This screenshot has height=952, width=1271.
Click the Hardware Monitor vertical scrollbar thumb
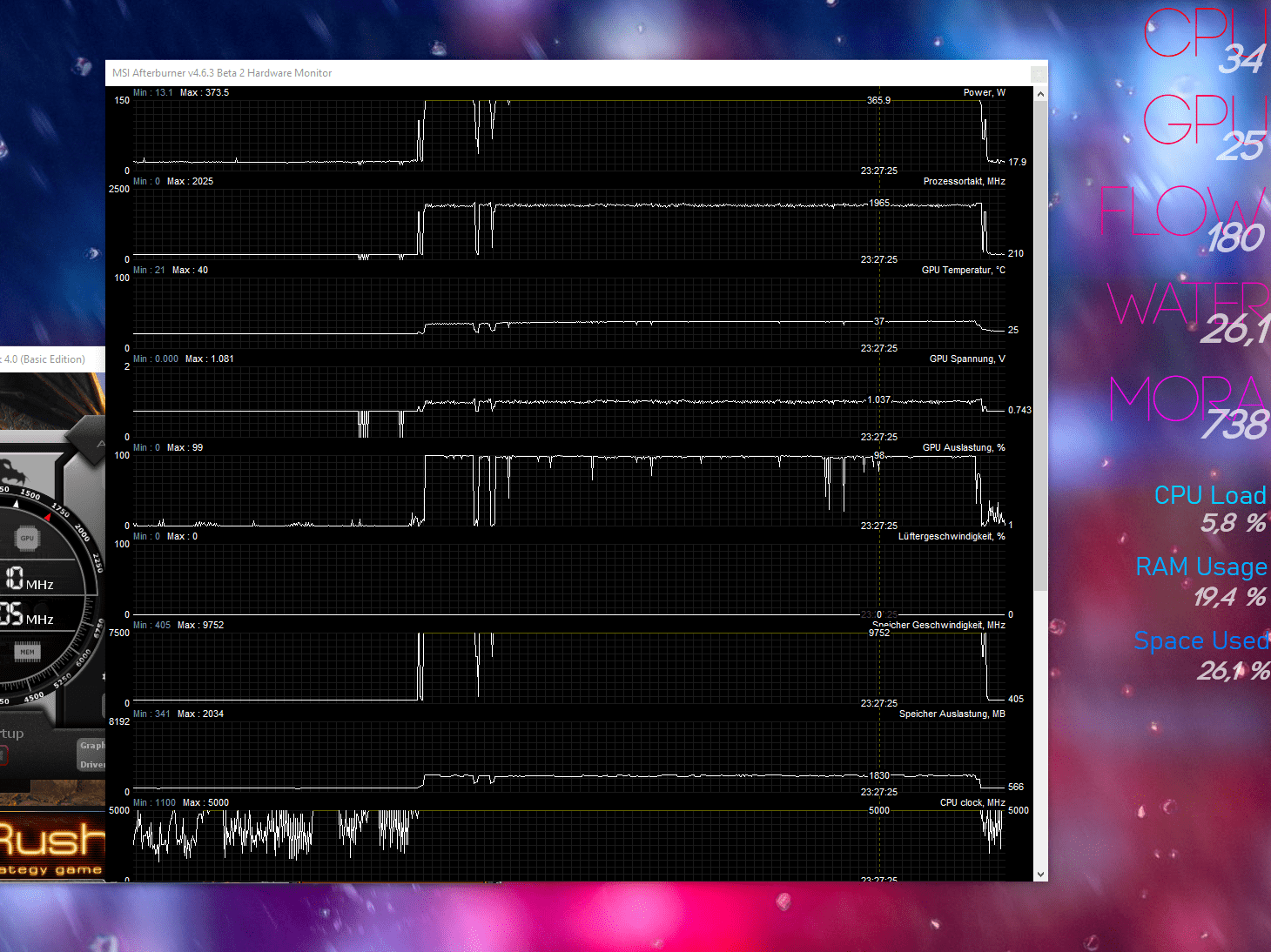pyautogui.click(x=1040, y=345)
